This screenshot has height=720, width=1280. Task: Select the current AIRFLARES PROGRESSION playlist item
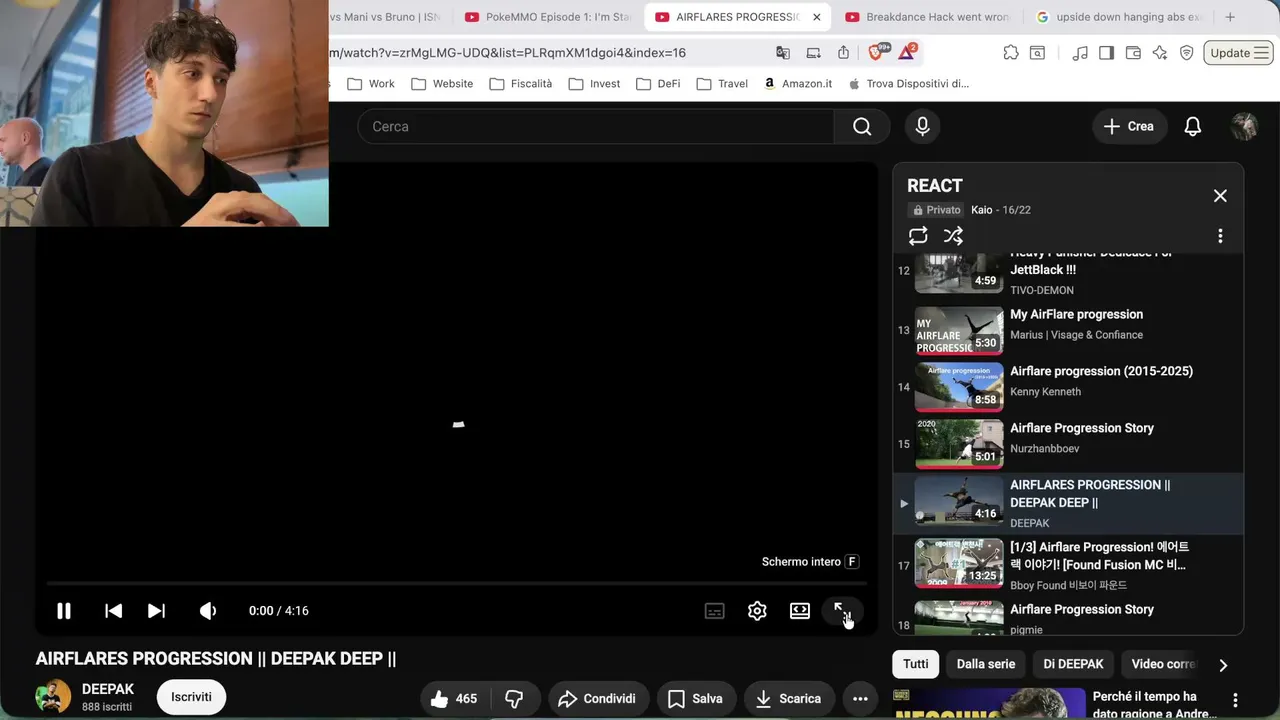[x=1068, y=504]
